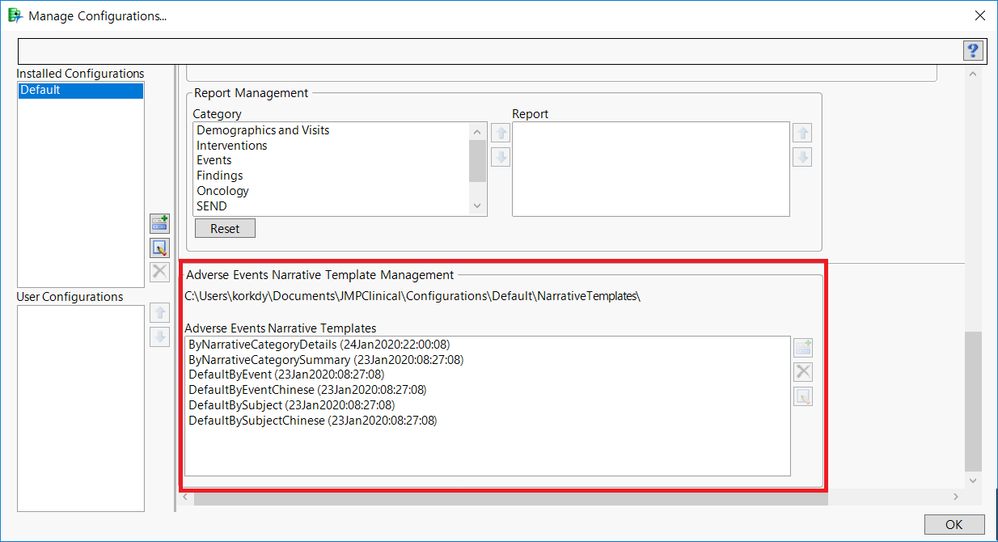998x542 pixels.
Task: Click the horizontal scrollbar thumb
Action: pos(511,497)
